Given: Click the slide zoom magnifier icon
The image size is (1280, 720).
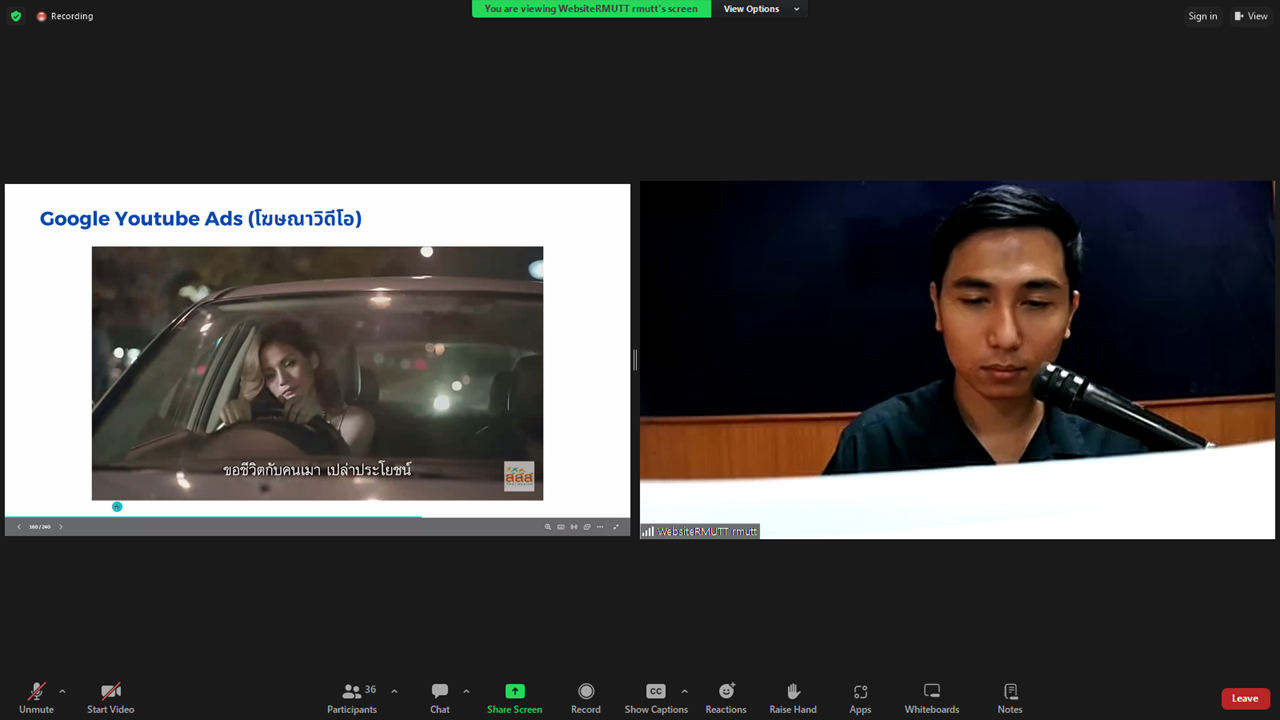Looking at the screenshot, I should 547,526.
